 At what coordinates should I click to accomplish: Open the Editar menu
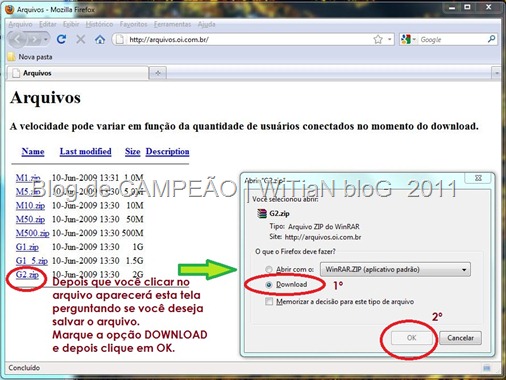coord(48,24)
